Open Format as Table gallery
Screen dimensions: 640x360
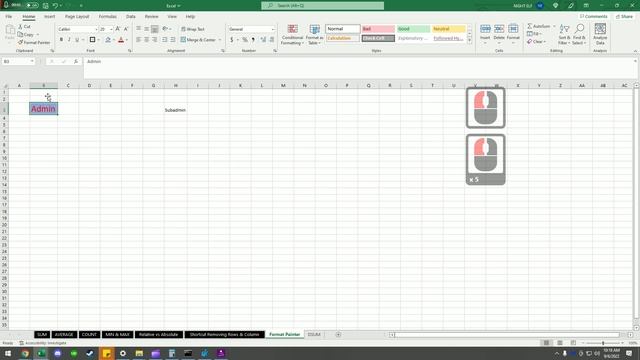(314, 35)
